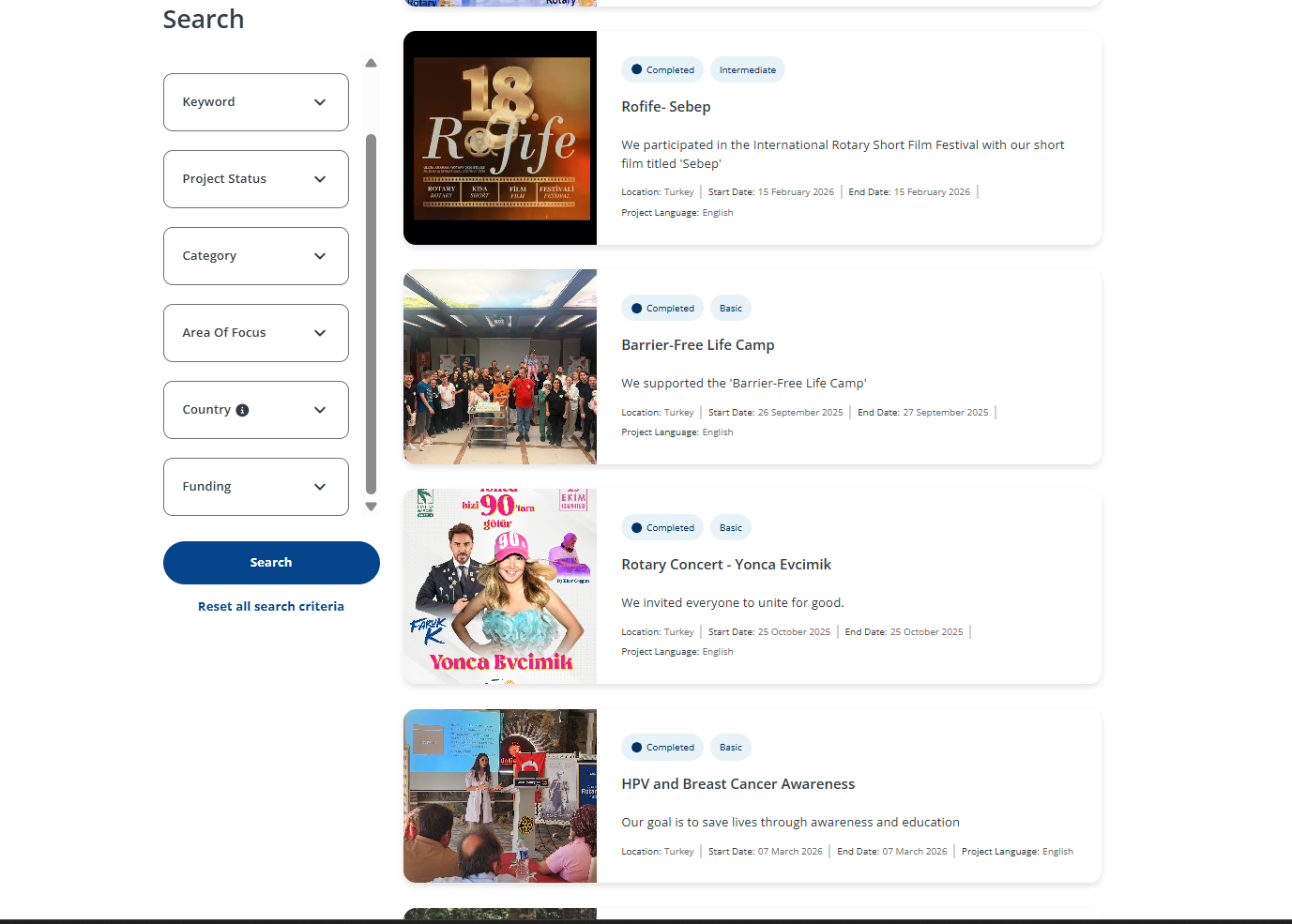Open the Funding dropdown

coord(255,487)
